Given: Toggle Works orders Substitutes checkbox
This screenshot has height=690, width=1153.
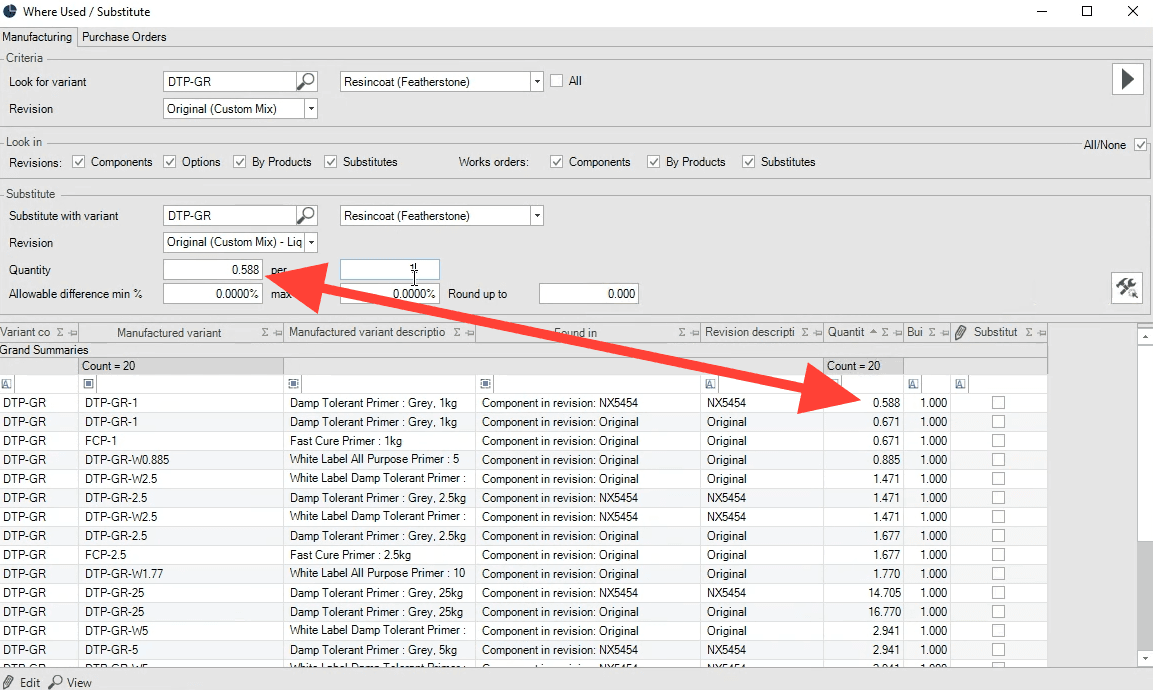Looking at the screenshot, I should [x=749, y=162].
